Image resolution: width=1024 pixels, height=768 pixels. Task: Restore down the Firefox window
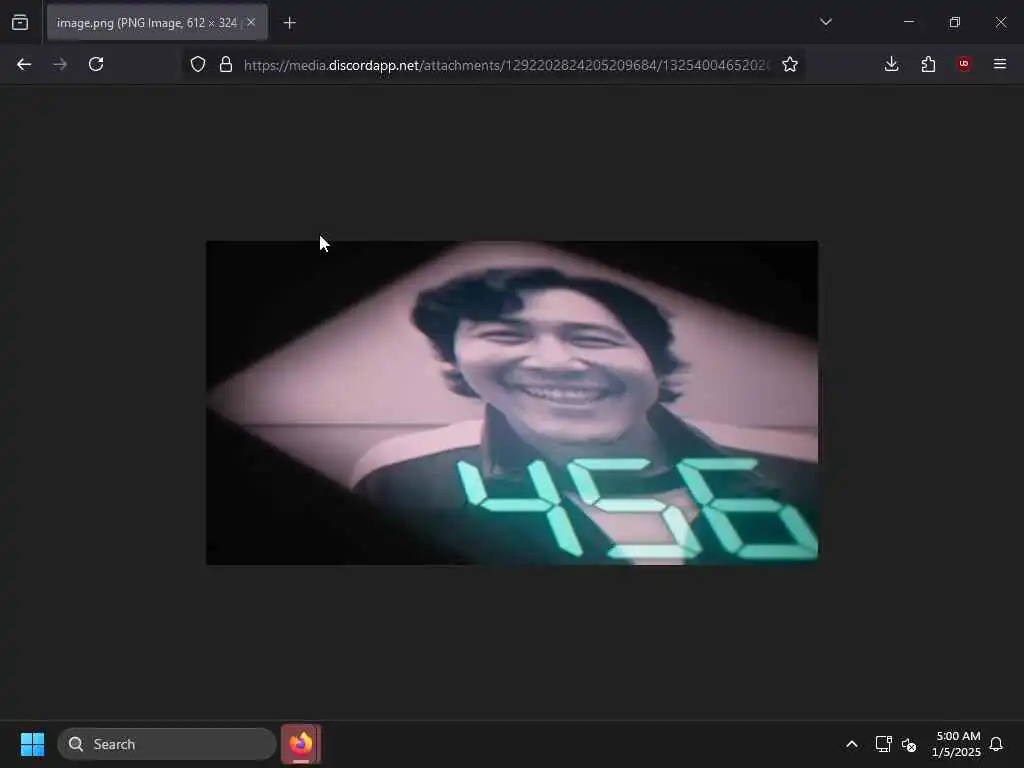pyautogui.click(x=955, y=22)
